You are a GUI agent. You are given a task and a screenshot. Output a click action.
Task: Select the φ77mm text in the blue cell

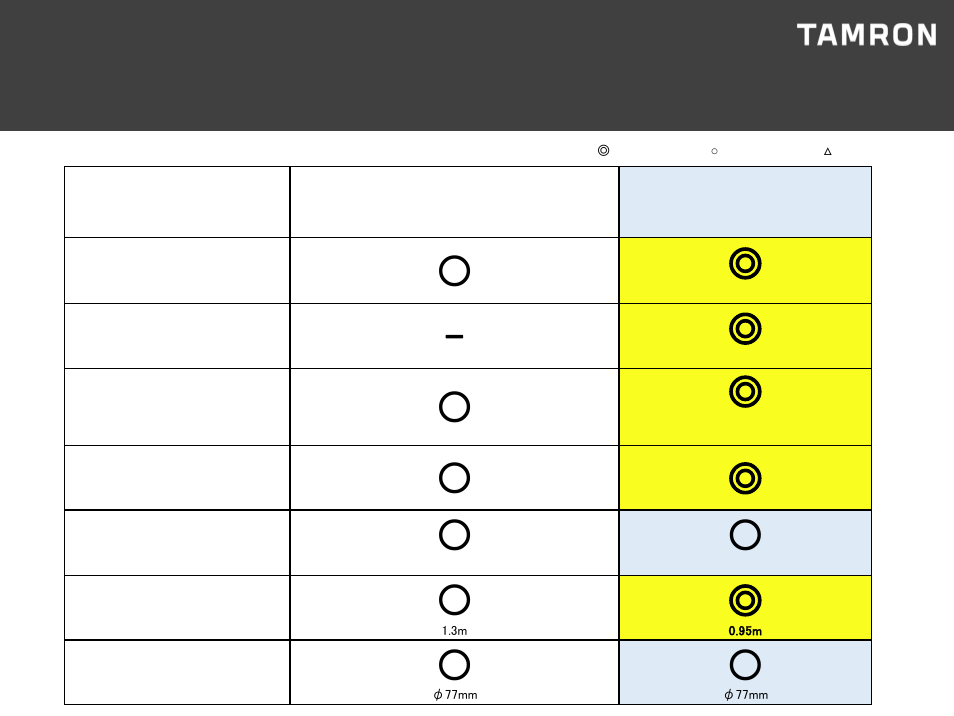click(746, 695)
